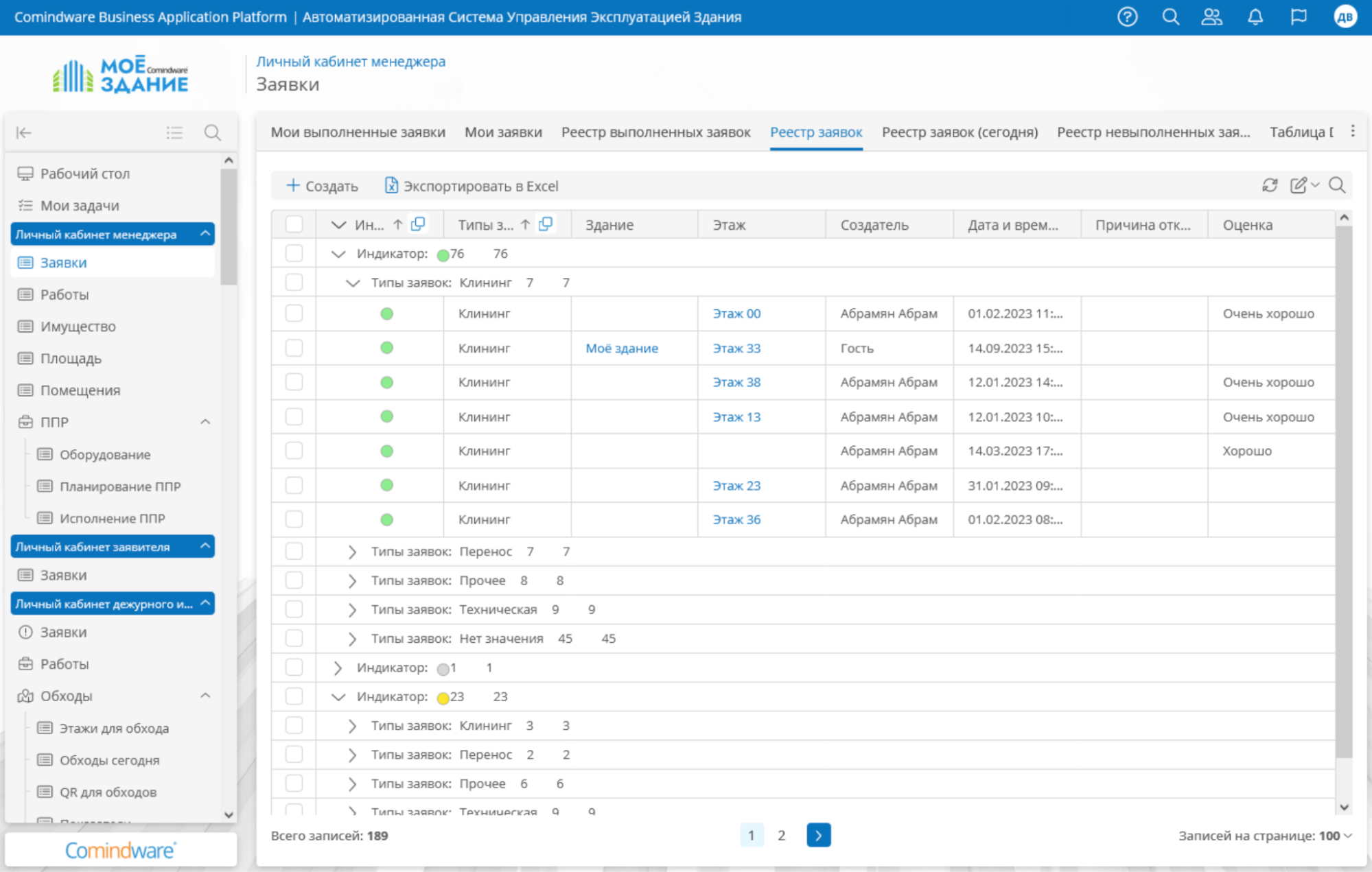This screenshot has height=872, width=1372.
Task: Open Реестр заявок (сегодня) tab
Action: [x=959, y=132]
